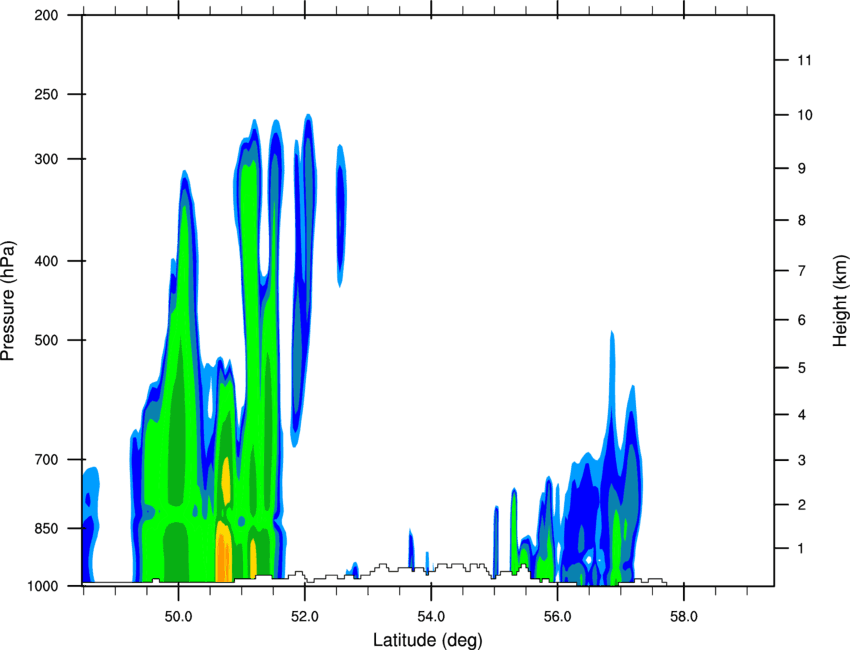Viewport: 850px width, 650px height.
Task: Click the 50.0 latitude label
Action: 178,617
